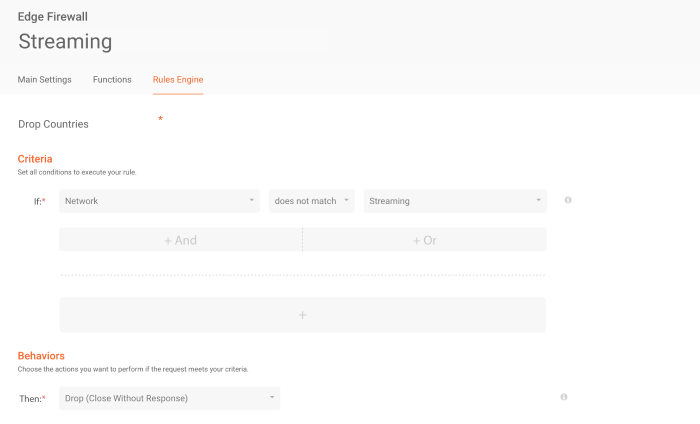Open the Network variable dropdown
The height and width of the screenshot is (424, 700).
coord(159,201)
